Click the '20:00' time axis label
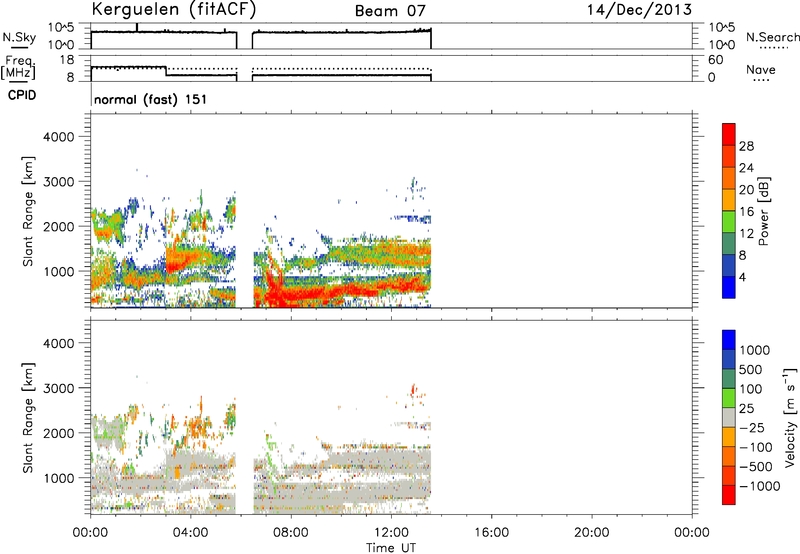 coord(591,533)
